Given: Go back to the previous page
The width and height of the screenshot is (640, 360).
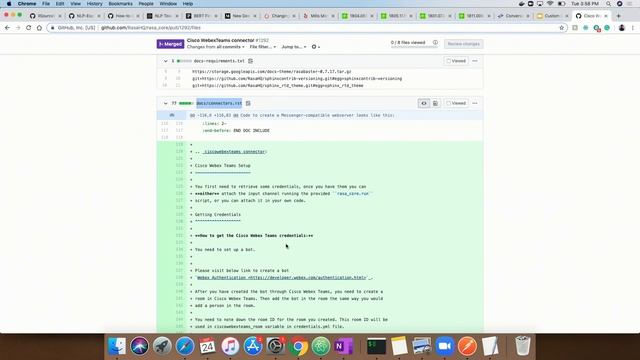Looking at the screenshot, I should (x=7, y=28).
